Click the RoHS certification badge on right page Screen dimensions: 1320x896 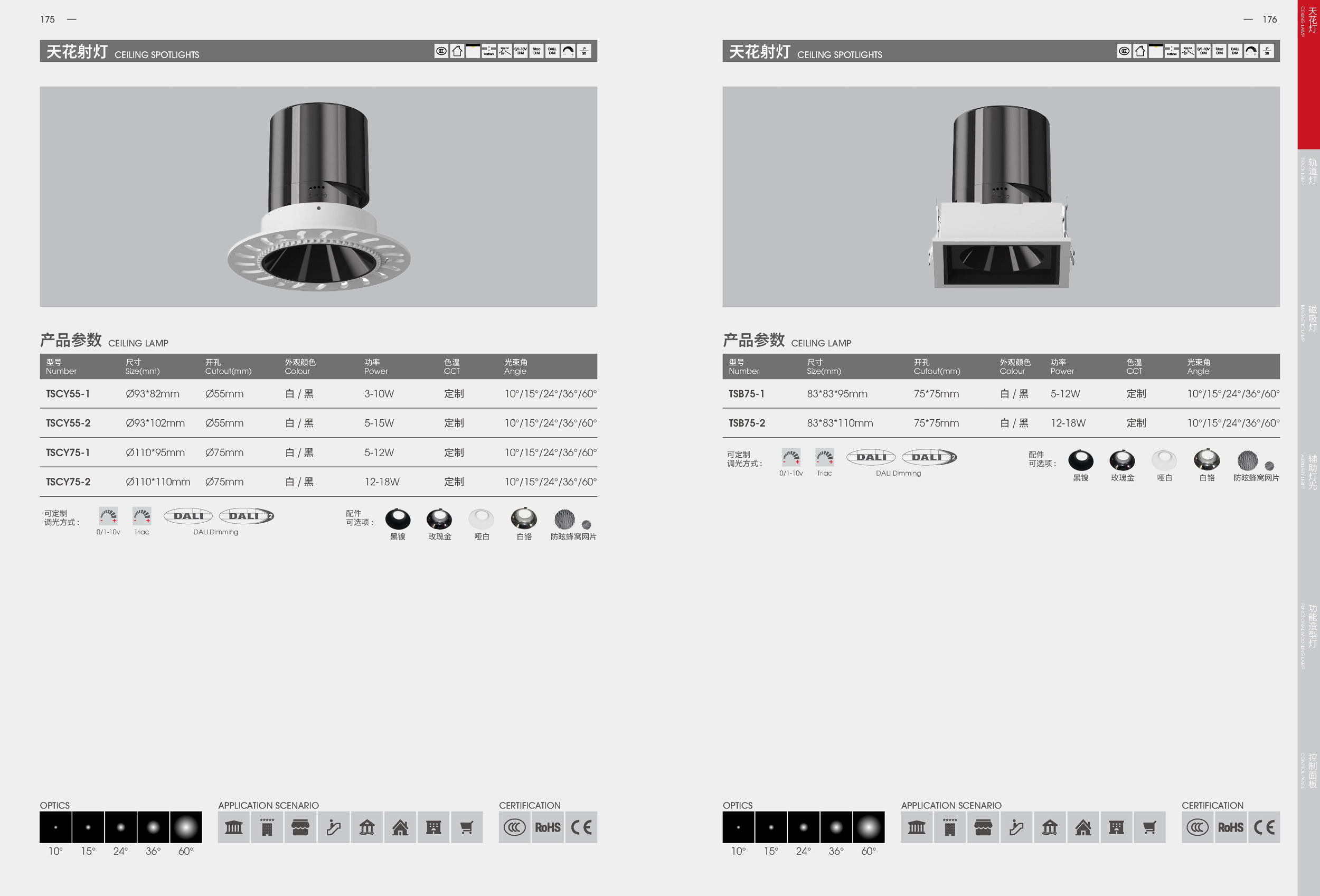[x=1230, y=827]
